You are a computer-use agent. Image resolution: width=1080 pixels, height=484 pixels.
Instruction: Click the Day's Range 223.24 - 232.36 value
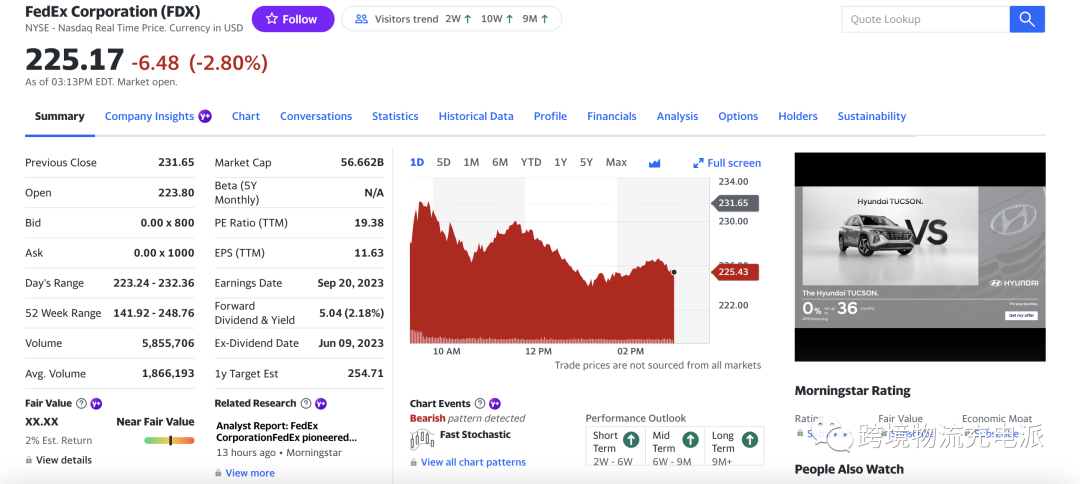point(154,283)
